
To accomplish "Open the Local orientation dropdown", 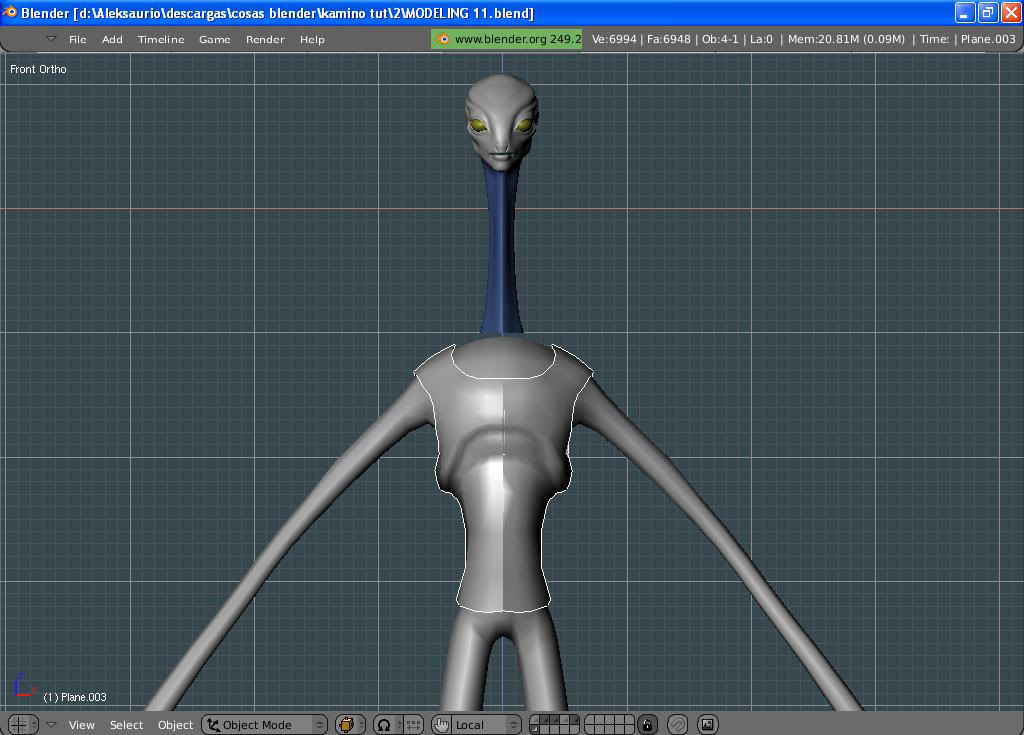I will [487, 725].
